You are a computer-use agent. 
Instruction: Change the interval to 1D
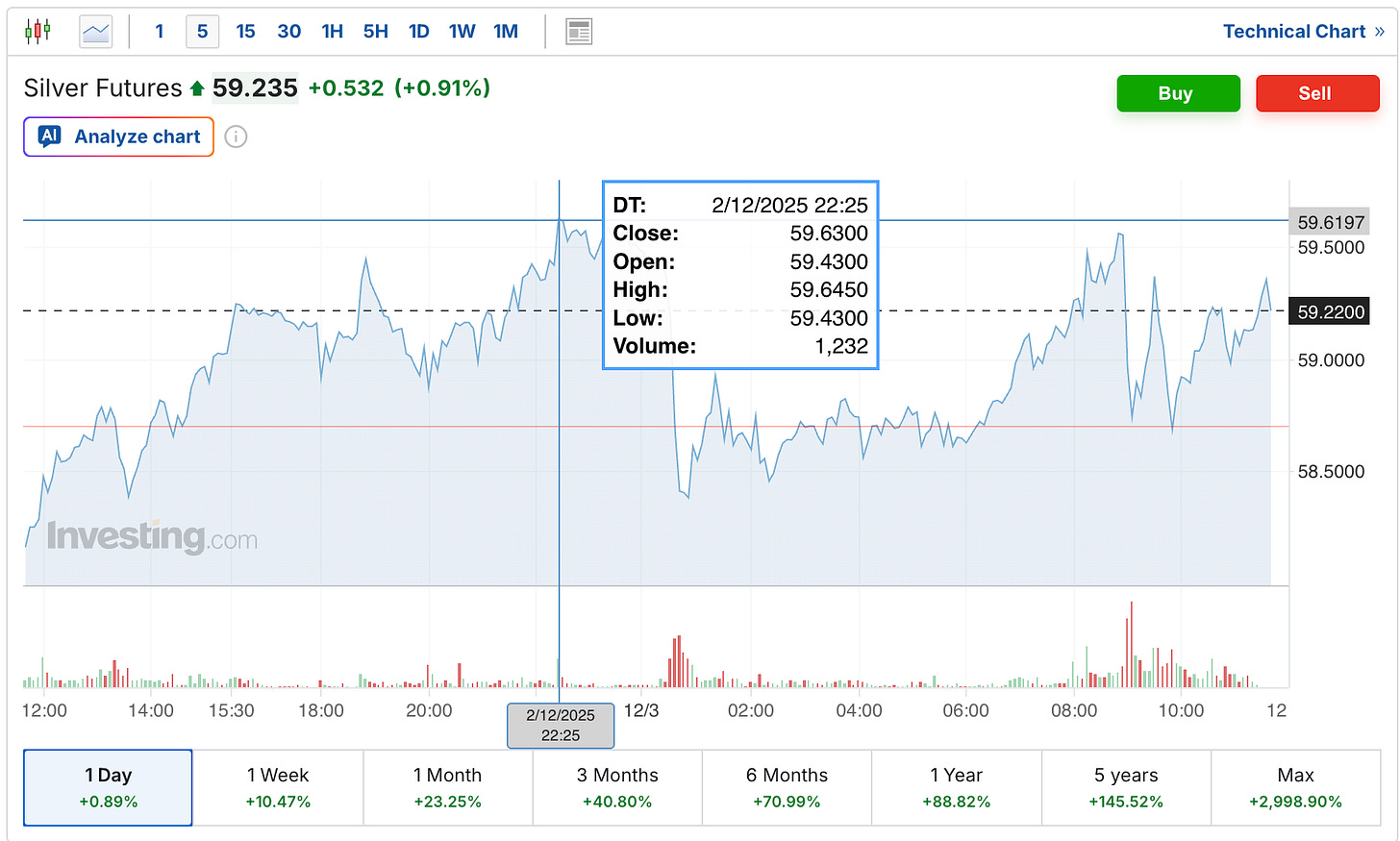point(418,32)
